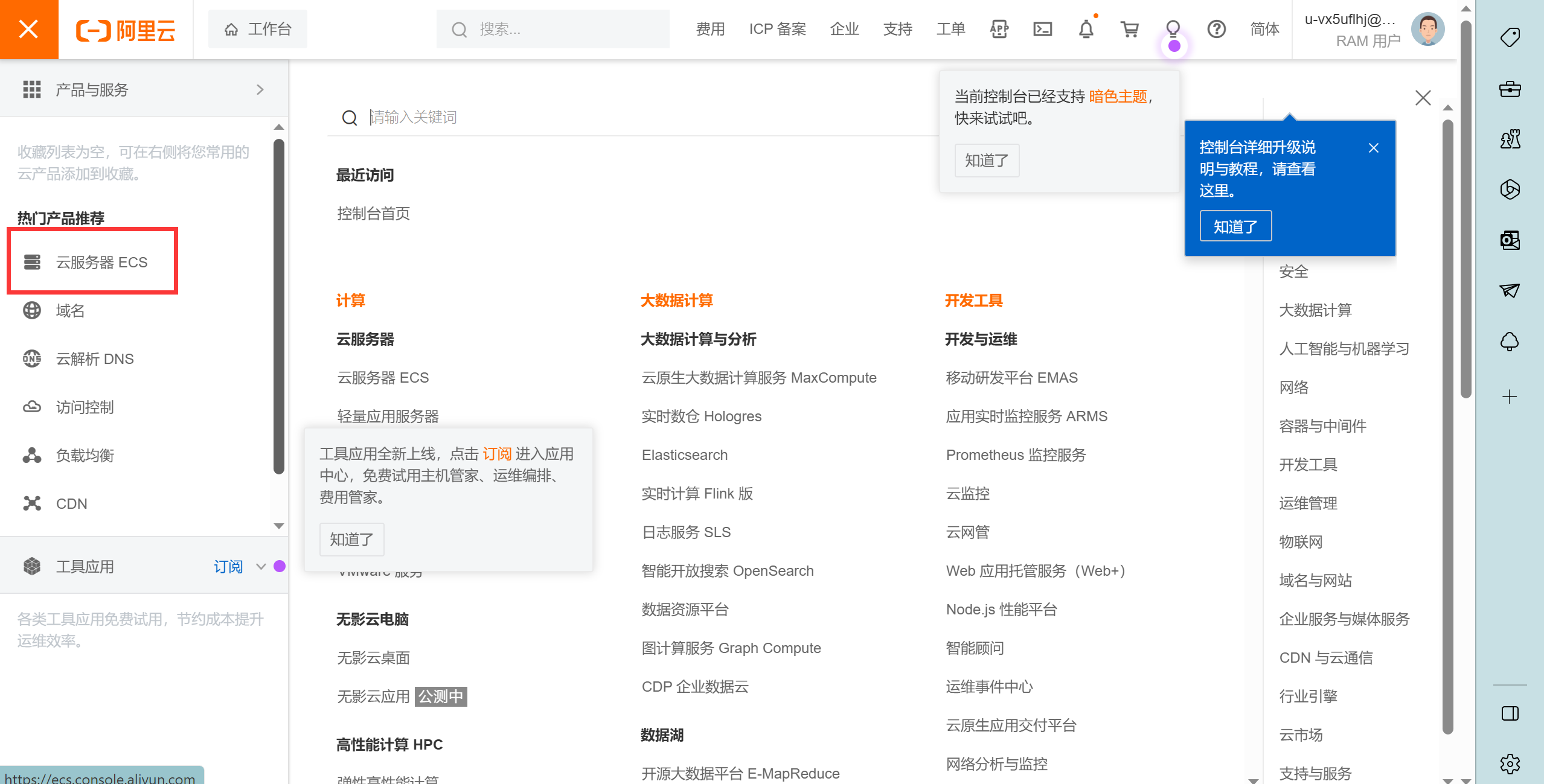Open the user avatar menu
Image resolution: width=1544 pixels, height=784 pixels.
point(1427,29)
